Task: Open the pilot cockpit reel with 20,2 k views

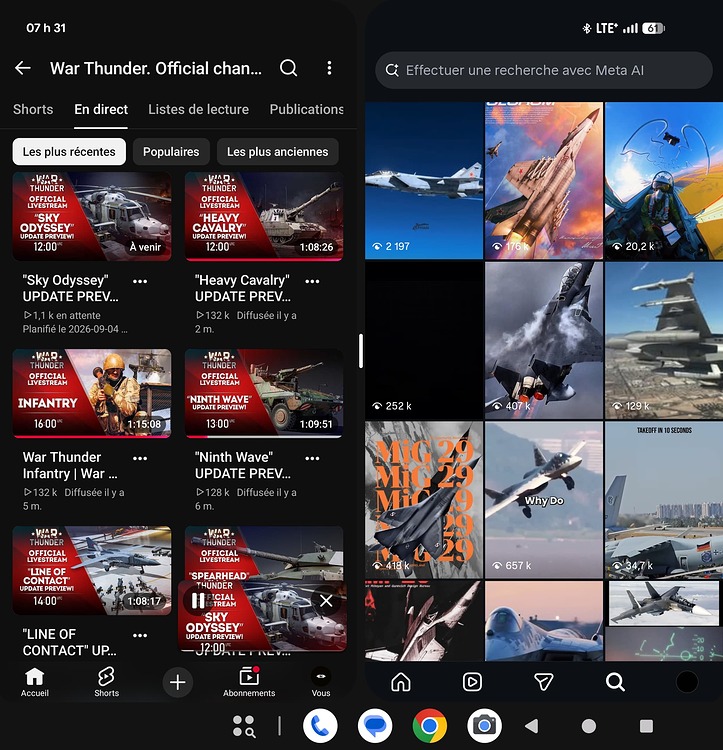Action: [x=664, y=180]
